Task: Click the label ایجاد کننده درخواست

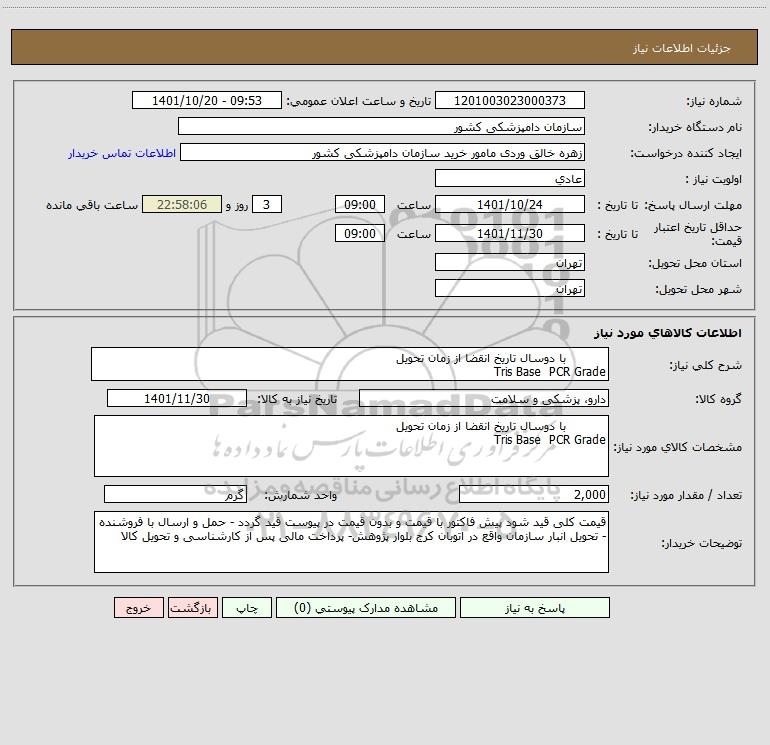Action: [x=686, y=153]
